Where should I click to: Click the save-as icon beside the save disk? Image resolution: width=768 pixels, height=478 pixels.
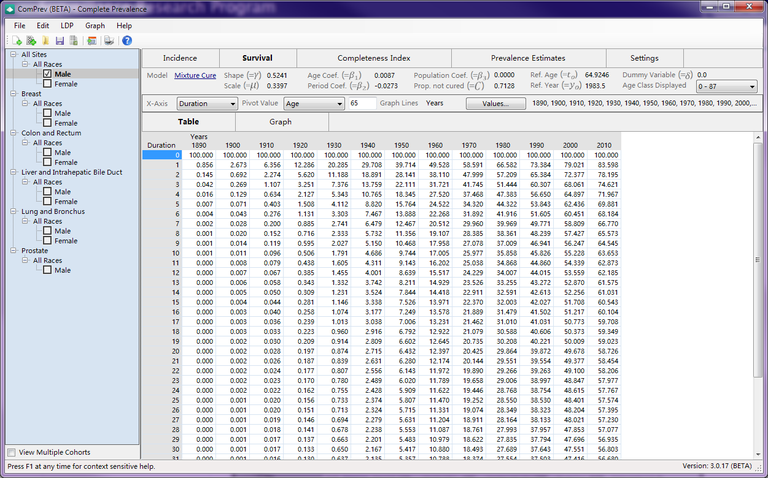point(75,41)
